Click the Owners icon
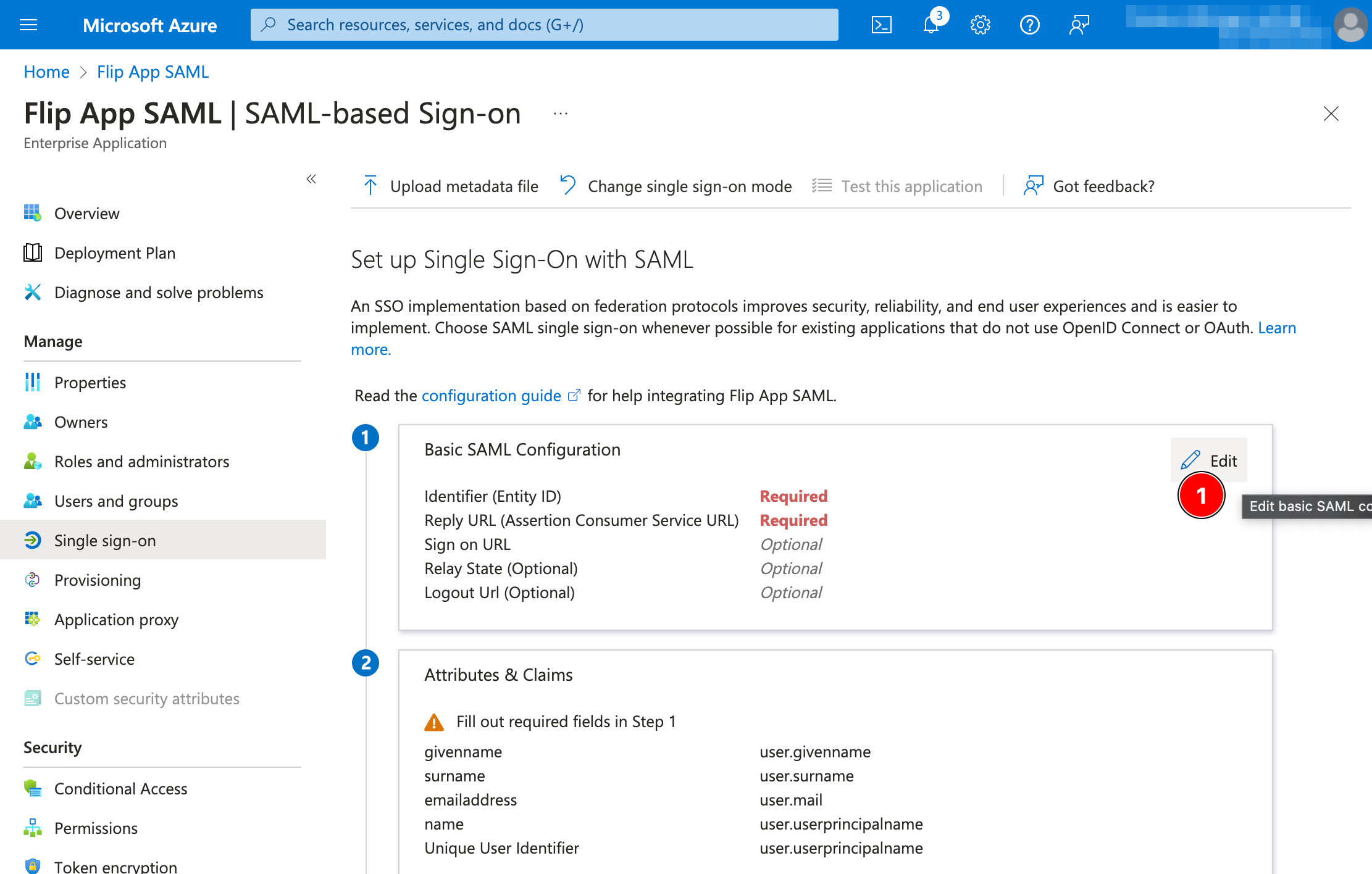Image resolution: width=1372 pixels, height=874 pixels. pos(32,422)
